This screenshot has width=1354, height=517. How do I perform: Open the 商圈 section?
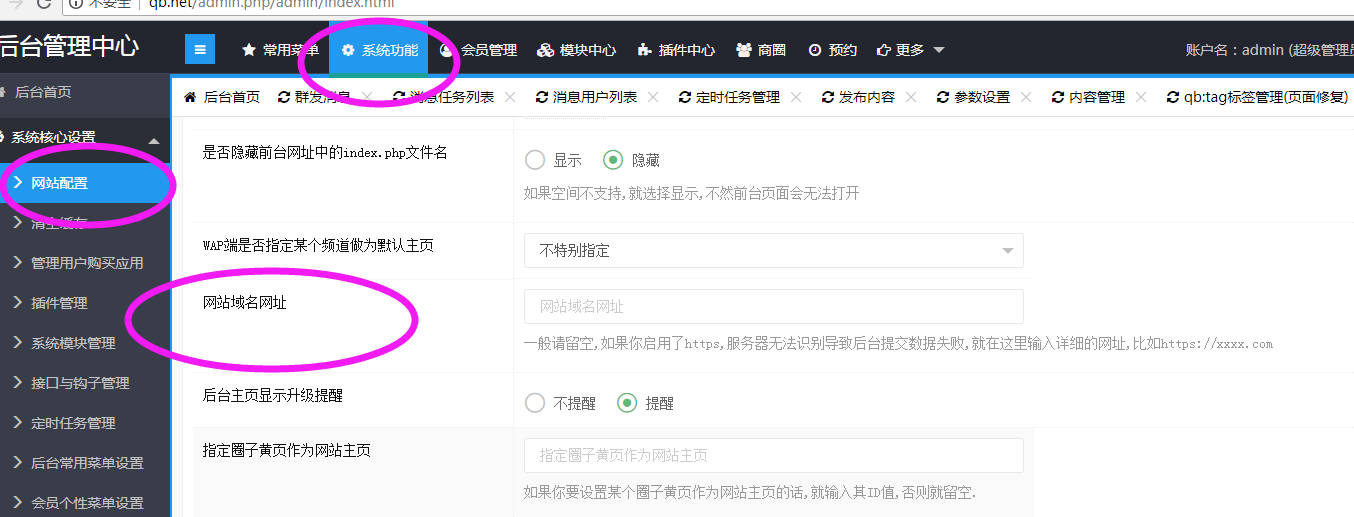tap(761, 50)
